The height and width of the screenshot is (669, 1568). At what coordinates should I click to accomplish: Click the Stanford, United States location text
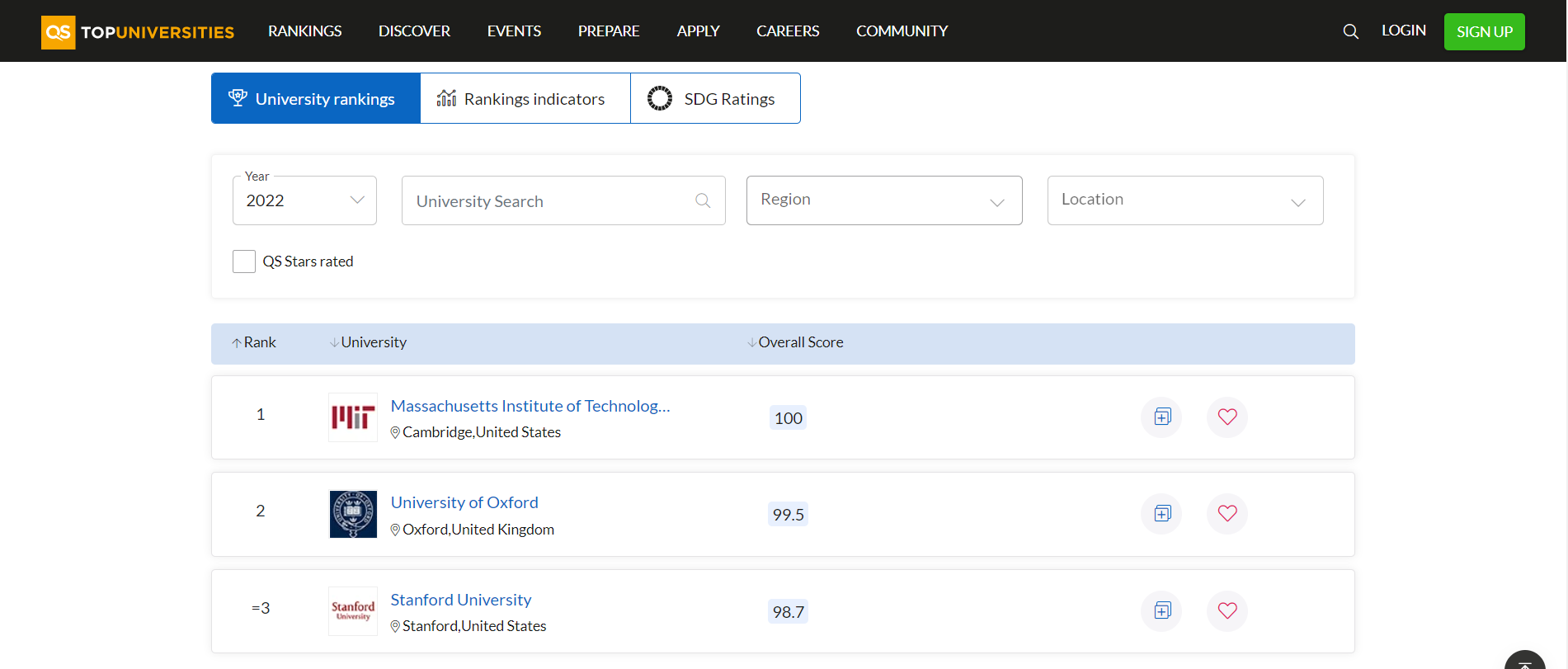pos(474,626)
